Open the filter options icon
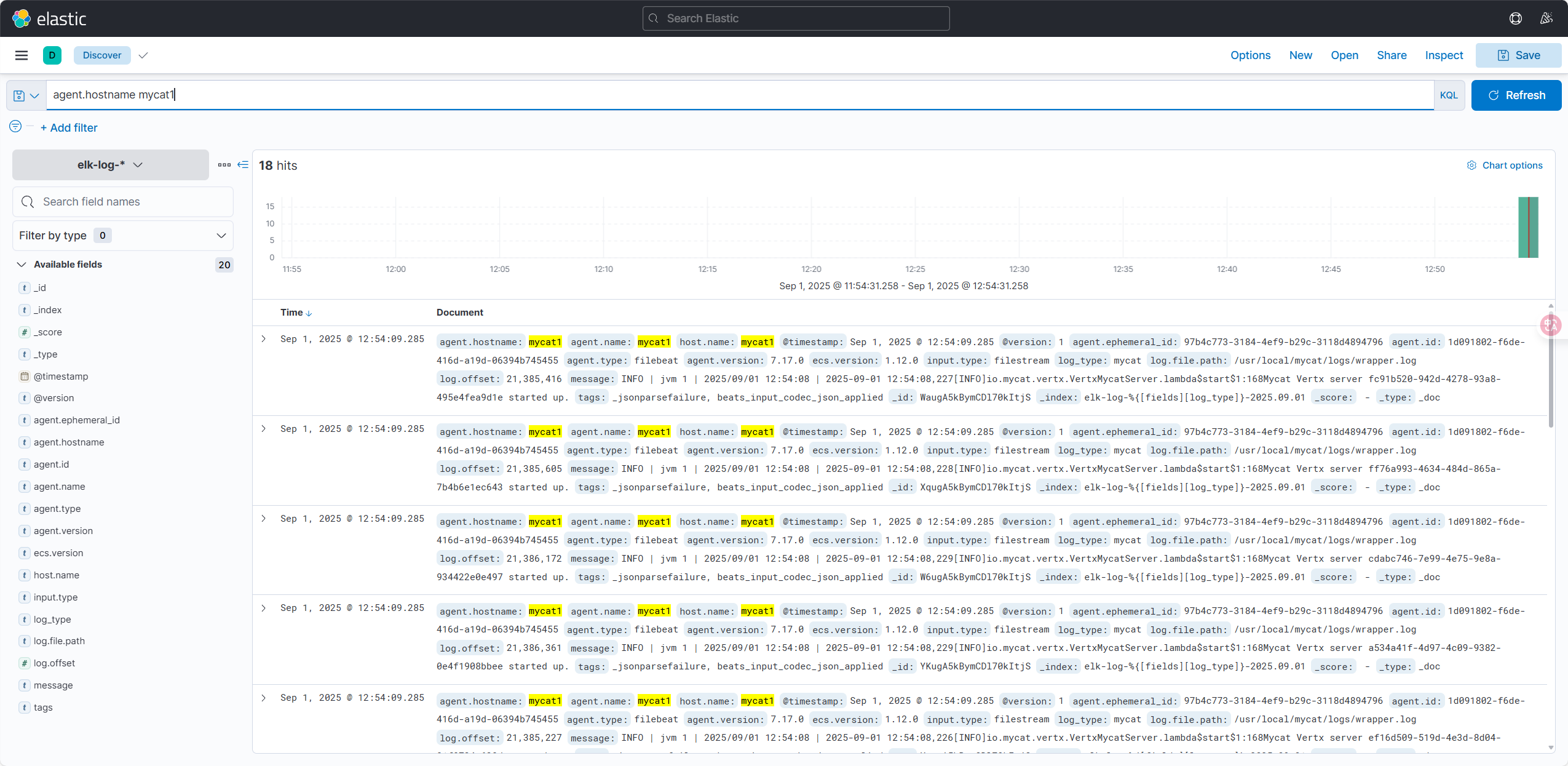 tap(15, 126)
